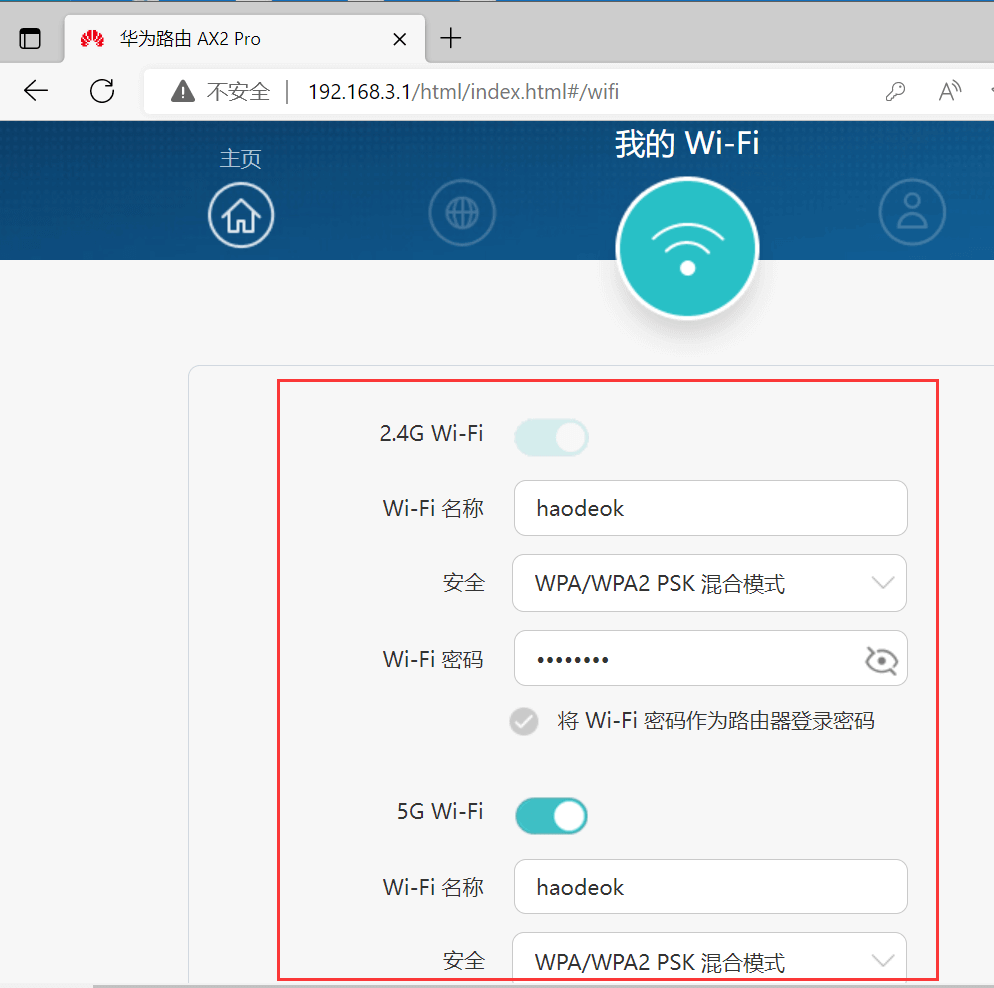The width and height of the screenshot is (994, 988).
Task: Click 将 Wi-Fi 密码作为路由器登录密码 label
Action: pyautogui.click(x=716, y=721)
